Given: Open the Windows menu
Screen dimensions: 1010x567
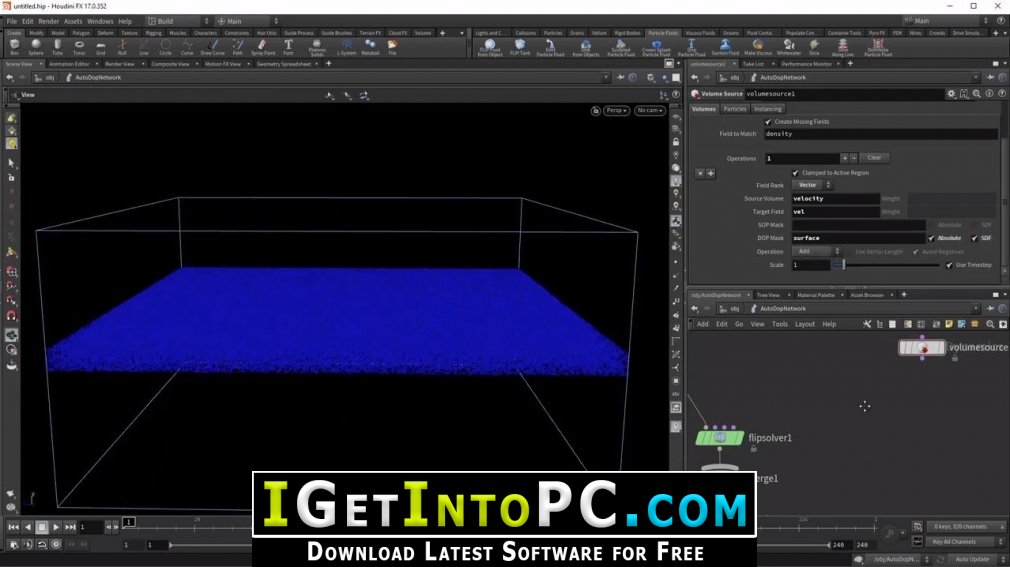Looking at the screenshot, I should (100, 21).
